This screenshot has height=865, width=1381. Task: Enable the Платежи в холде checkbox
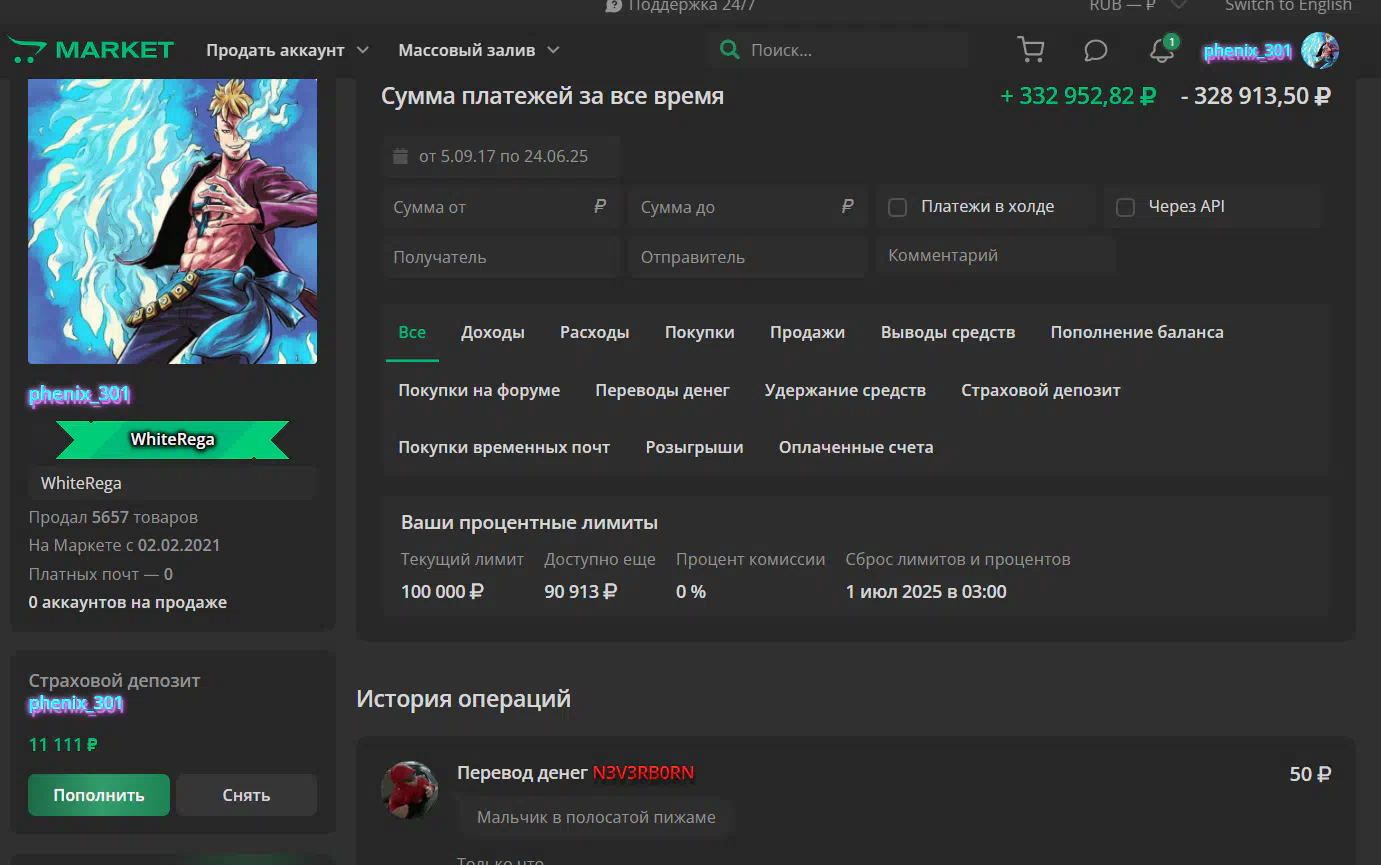coord(898,207)
